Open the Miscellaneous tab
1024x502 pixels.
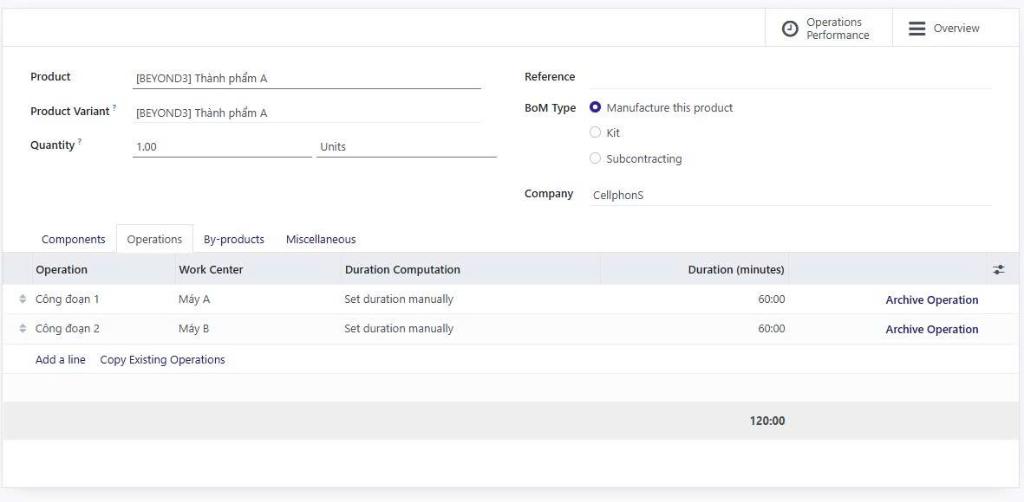320,240
